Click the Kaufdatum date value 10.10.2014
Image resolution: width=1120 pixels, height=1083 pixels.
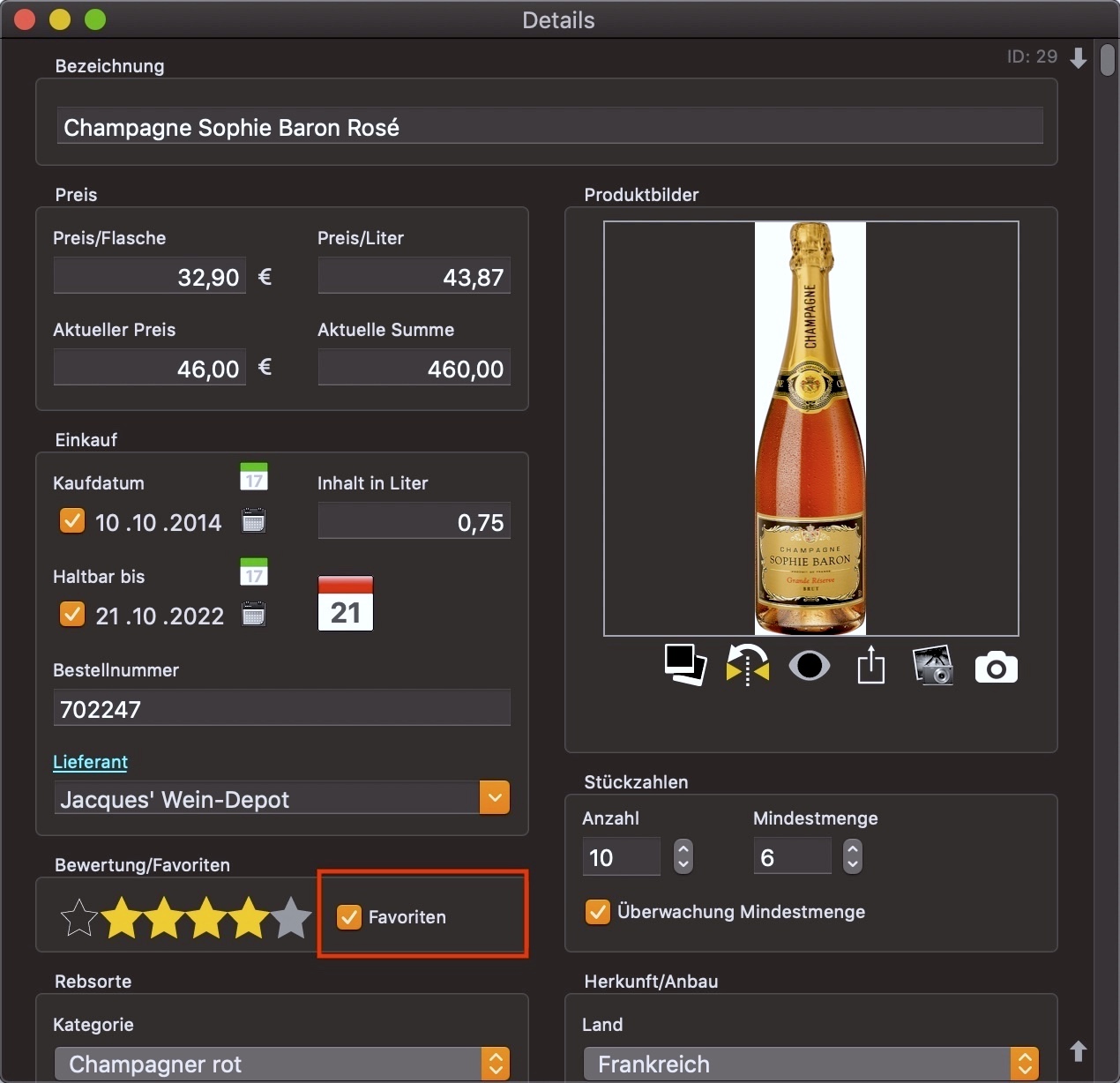(x=159, y=522)
